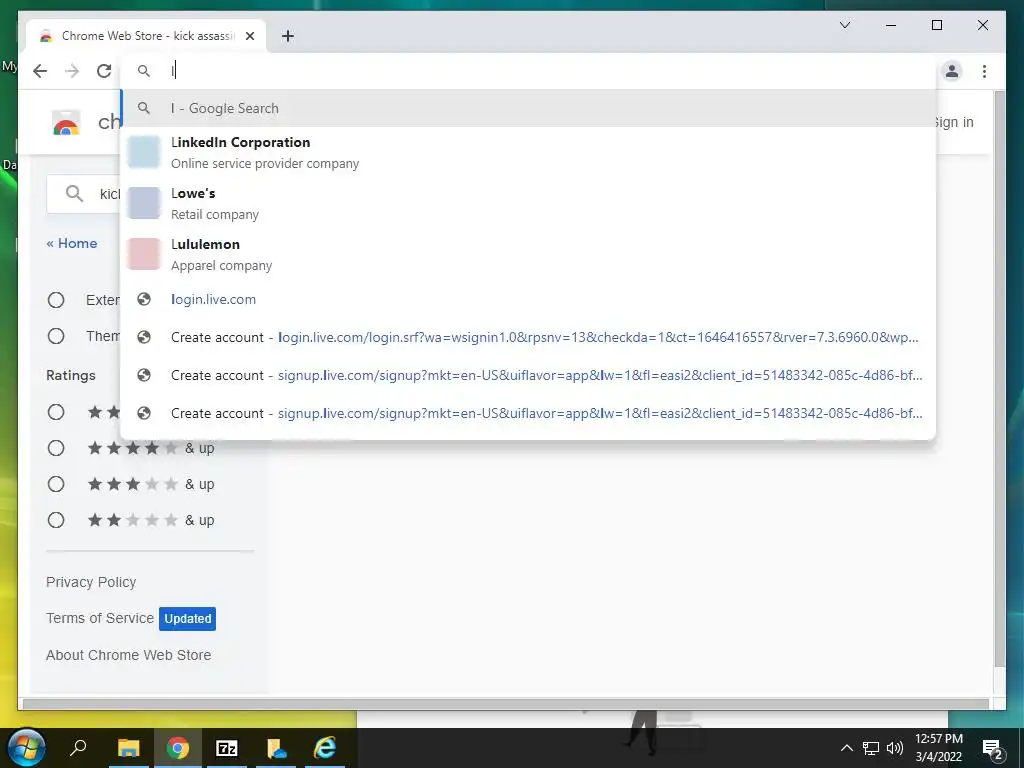Select the top star rating radio button

(56, 412)
